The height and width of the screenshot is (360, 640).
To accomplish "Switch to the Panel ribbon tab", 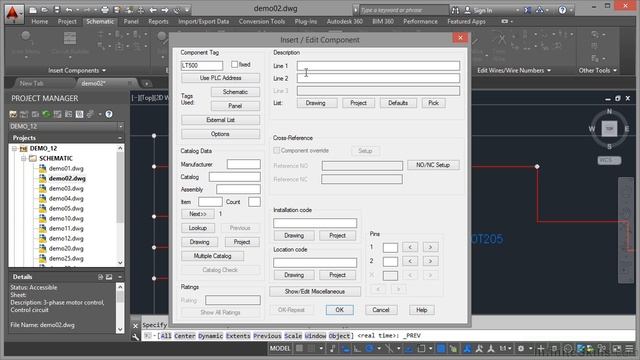I will click(x=131, y=22).
